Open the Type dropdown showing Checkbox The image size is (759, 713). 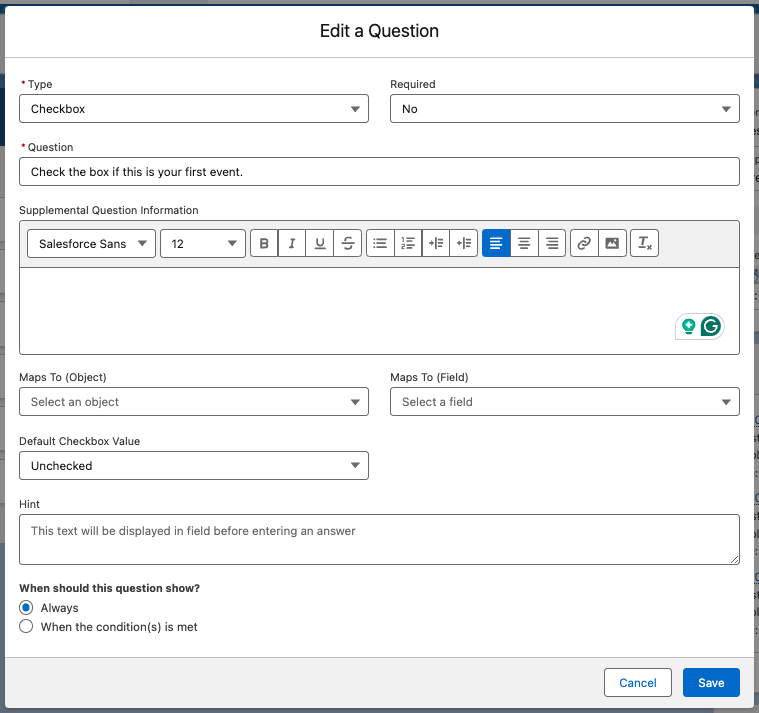(194, 109)
